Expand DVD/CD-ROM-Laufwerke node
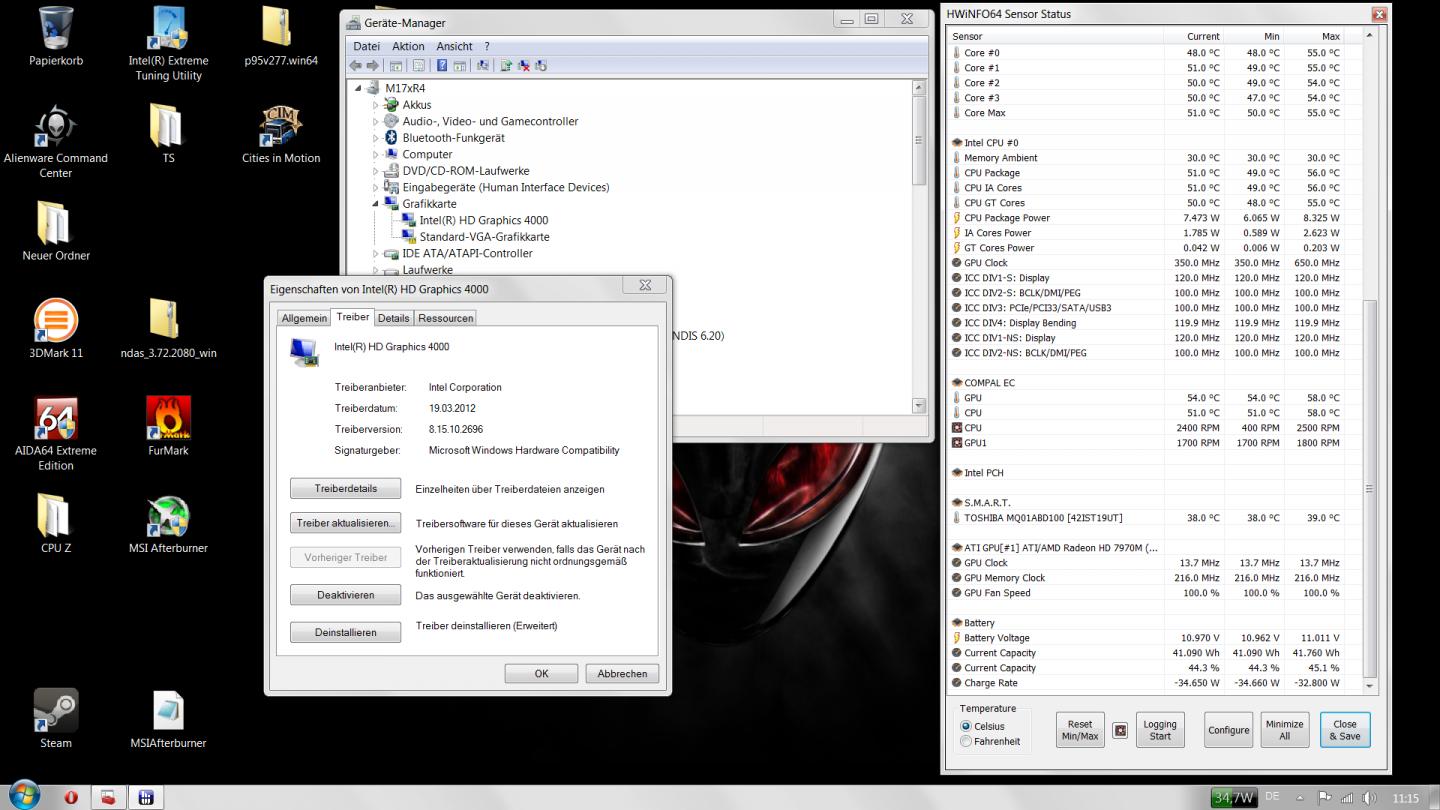 click(x=376, y=171)
